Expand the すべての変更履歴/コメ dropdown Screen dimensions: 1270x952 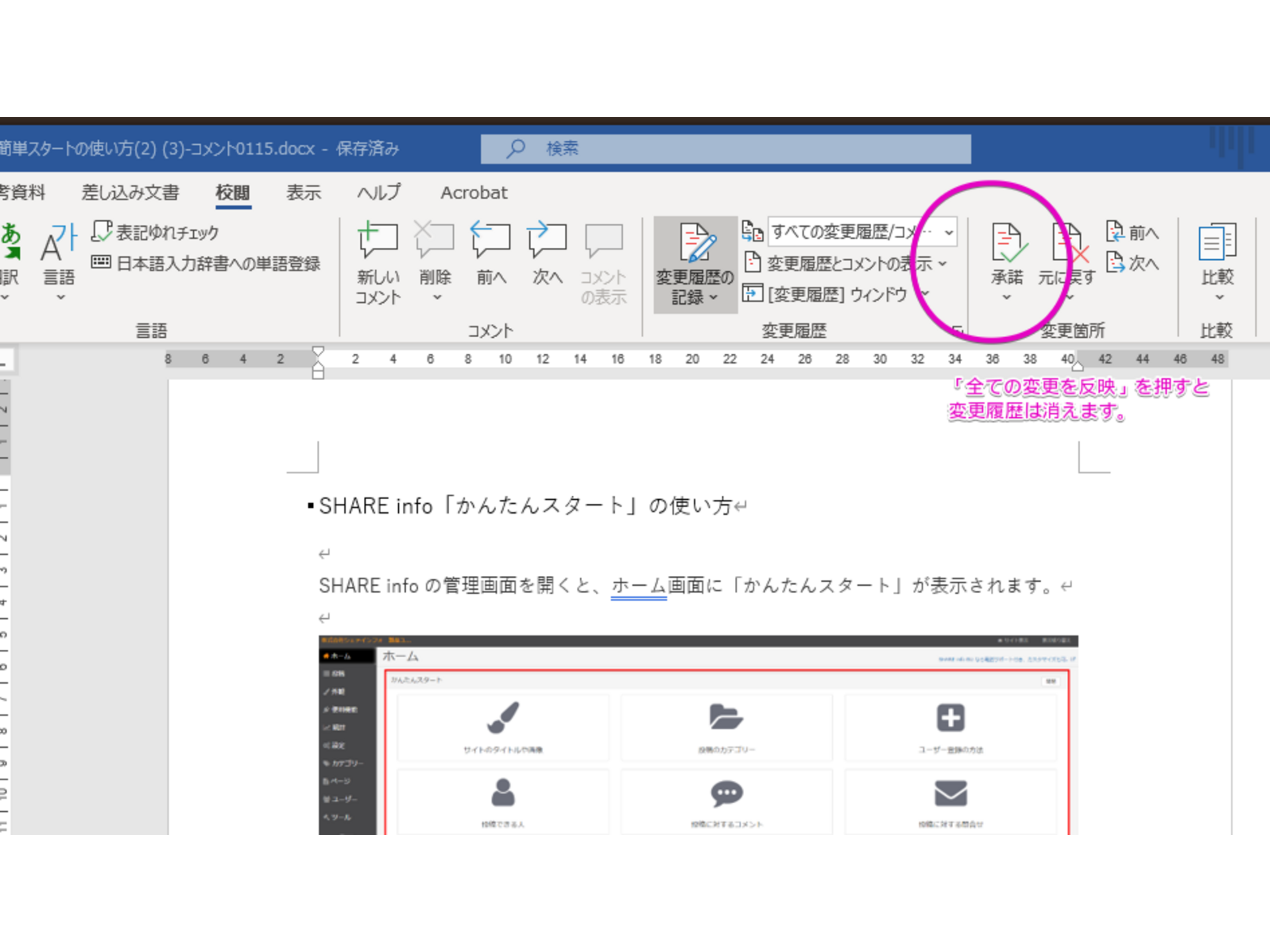(944, 233)
